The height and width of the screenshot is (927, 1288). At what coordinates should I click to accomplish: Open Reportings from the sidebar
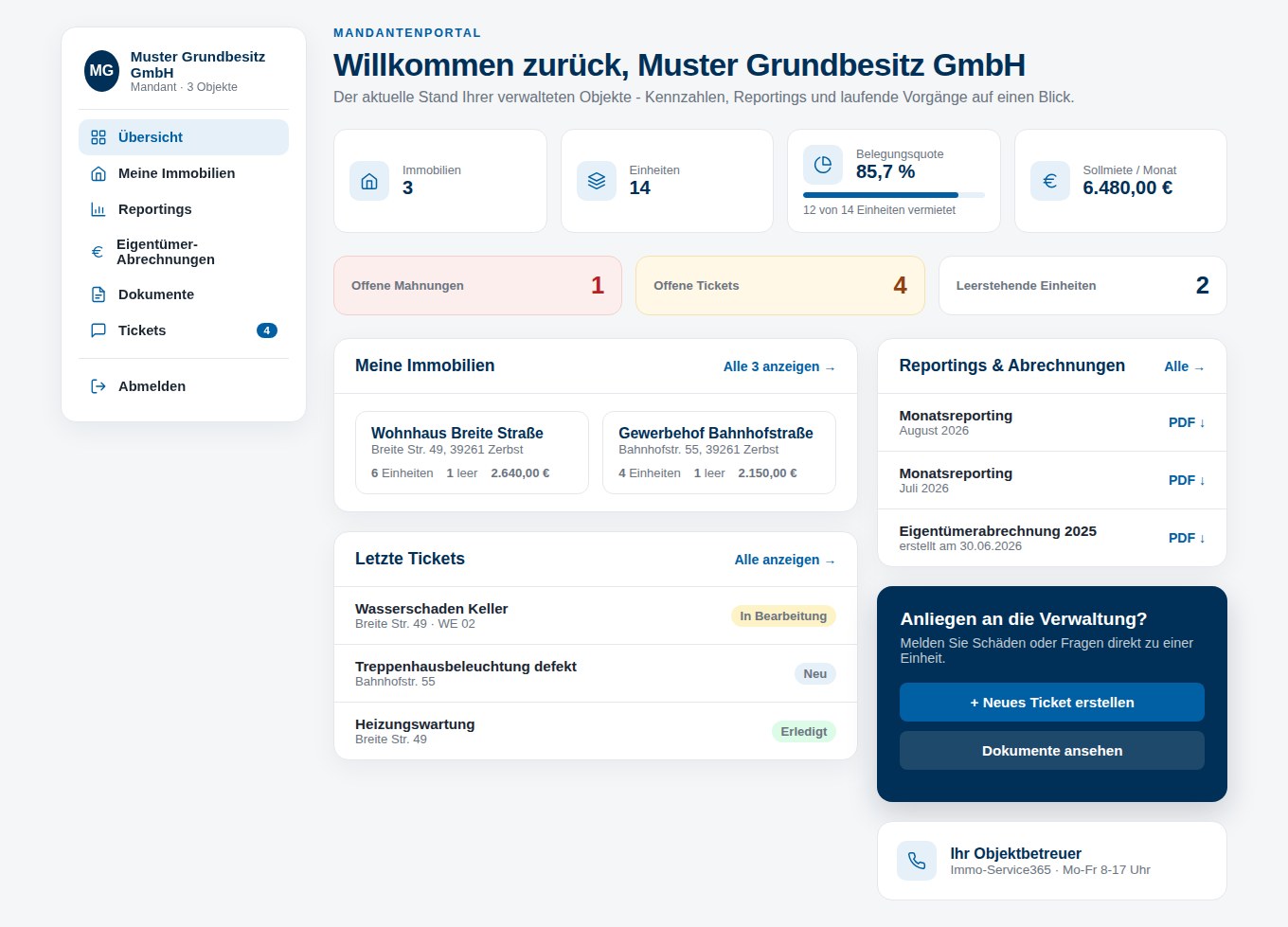click(x=184, y=209)
